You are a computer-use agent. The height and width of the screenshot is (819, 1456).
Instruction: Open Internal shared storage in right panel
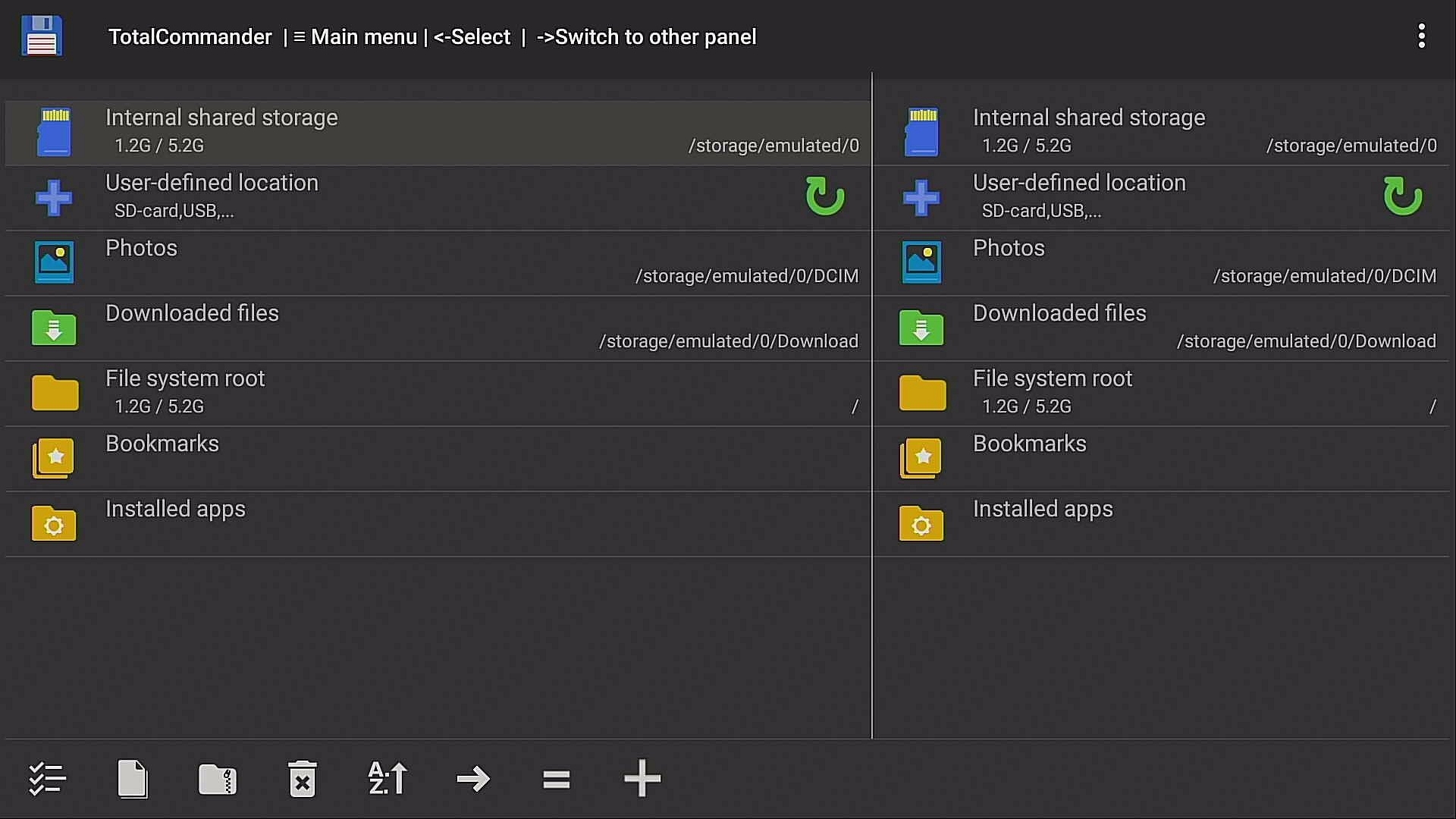(1162, 133)
